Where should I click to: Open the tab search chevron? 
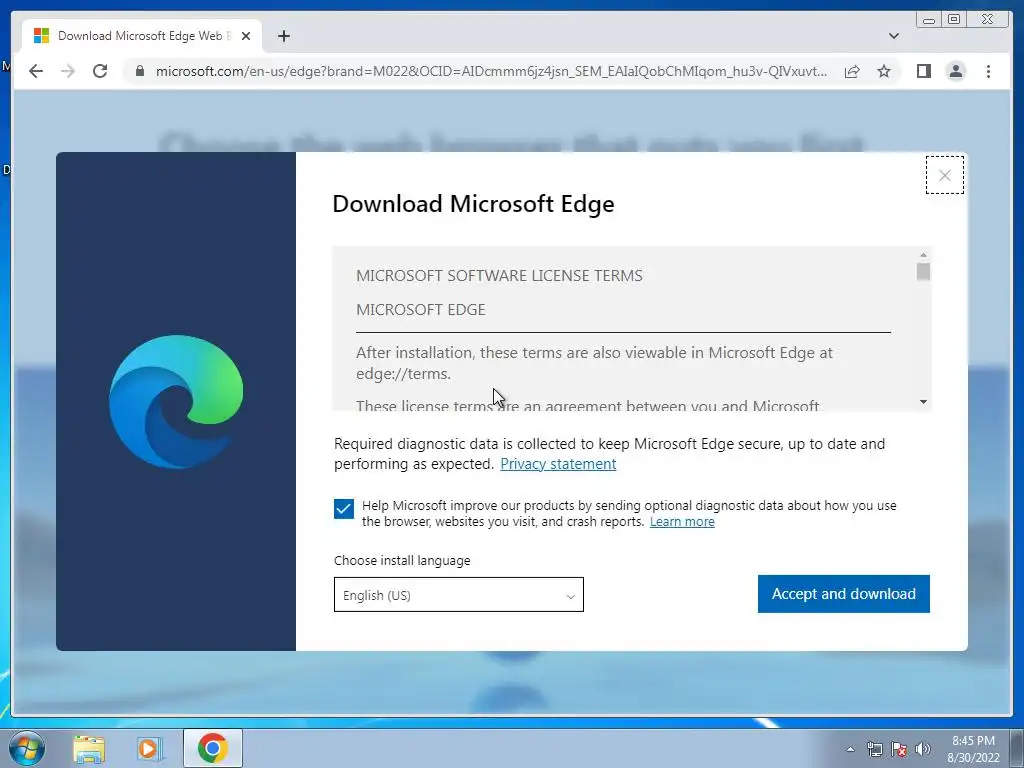coord(893,36)
